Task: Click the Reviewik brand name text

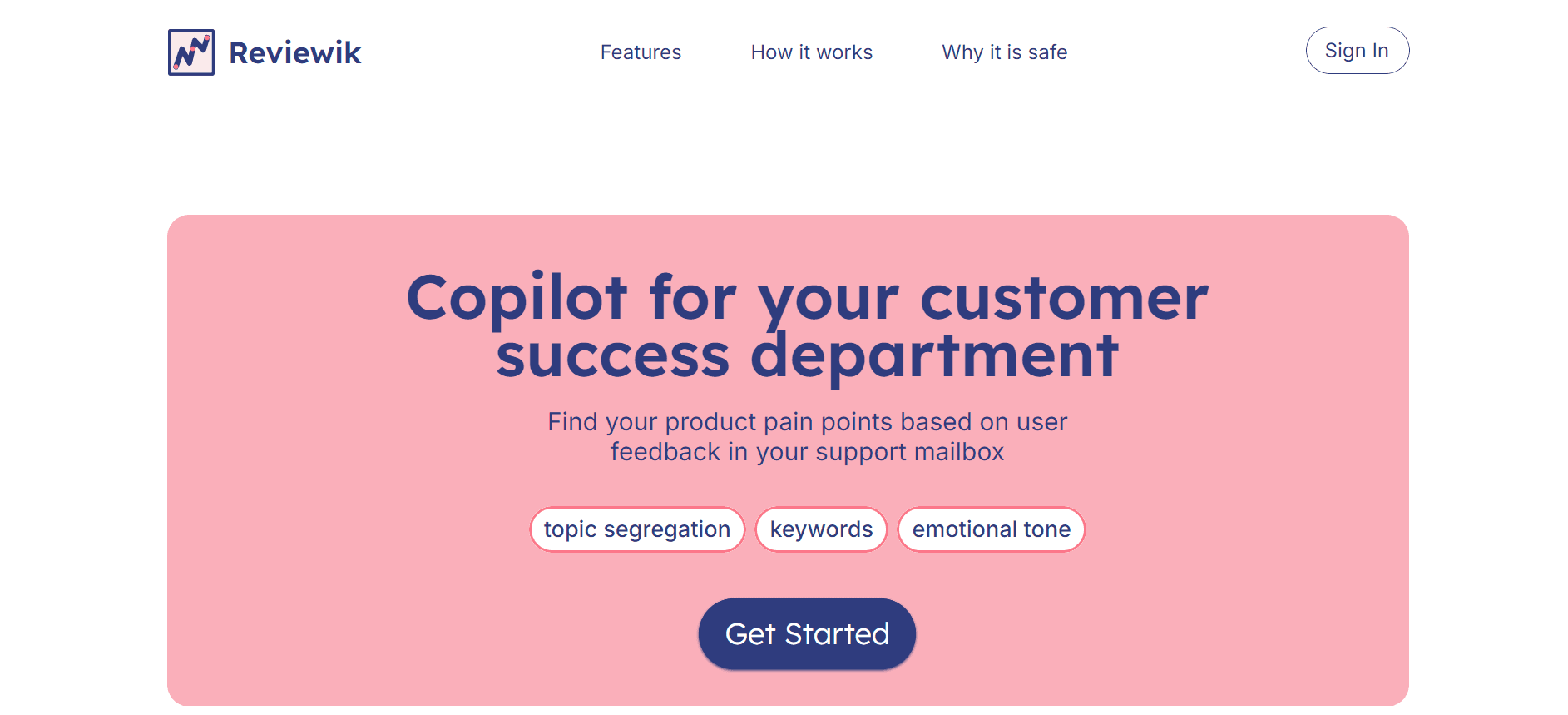Action: tap(294, 52)
